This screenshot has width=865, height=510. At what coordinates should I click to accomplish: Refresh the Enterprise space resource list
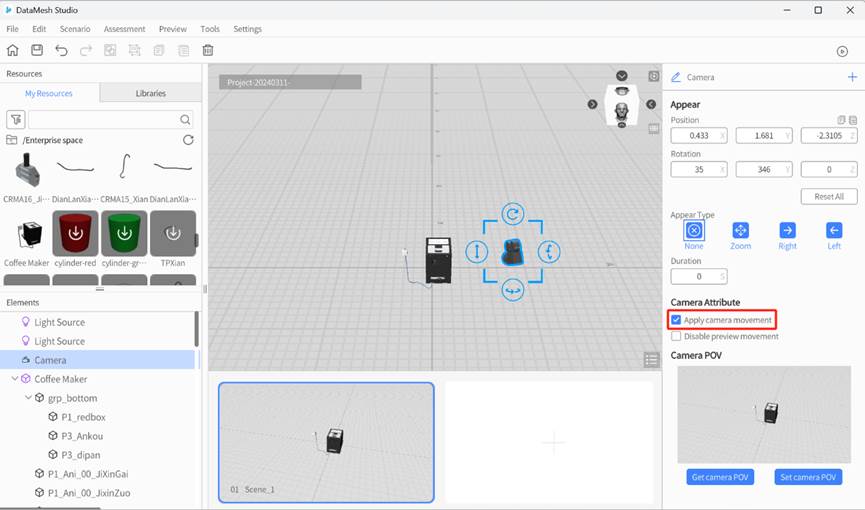pyautogui.click(x=188, y=140)
